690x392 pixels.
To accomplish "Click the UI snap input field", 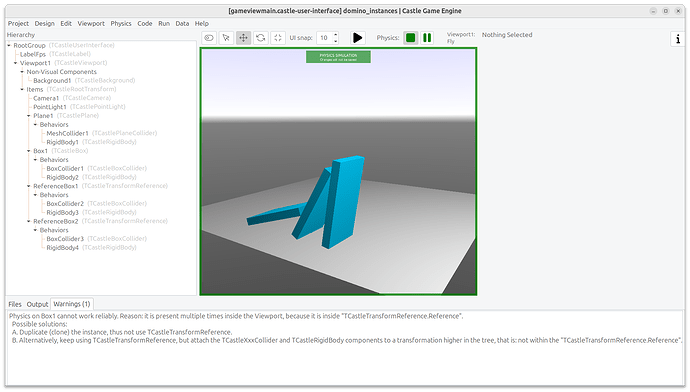I will click(324, 38).
